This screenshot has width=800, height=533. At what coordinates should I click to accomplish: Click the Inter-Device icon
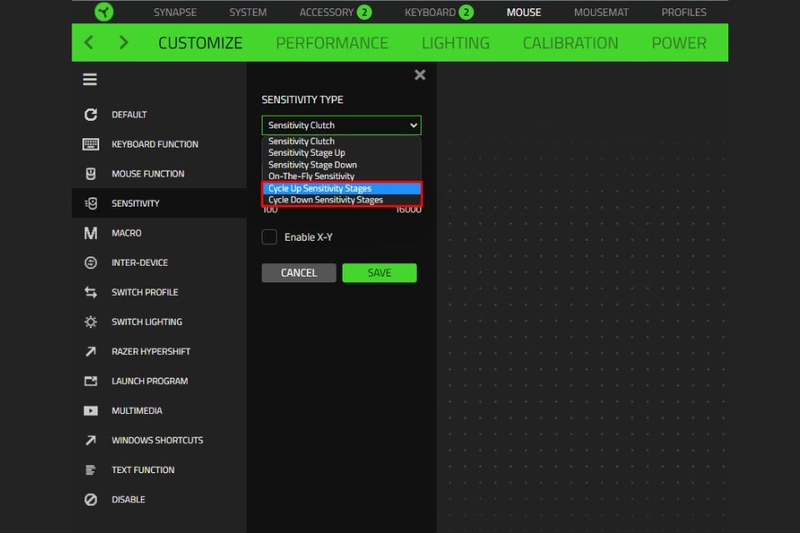point(91,263)
